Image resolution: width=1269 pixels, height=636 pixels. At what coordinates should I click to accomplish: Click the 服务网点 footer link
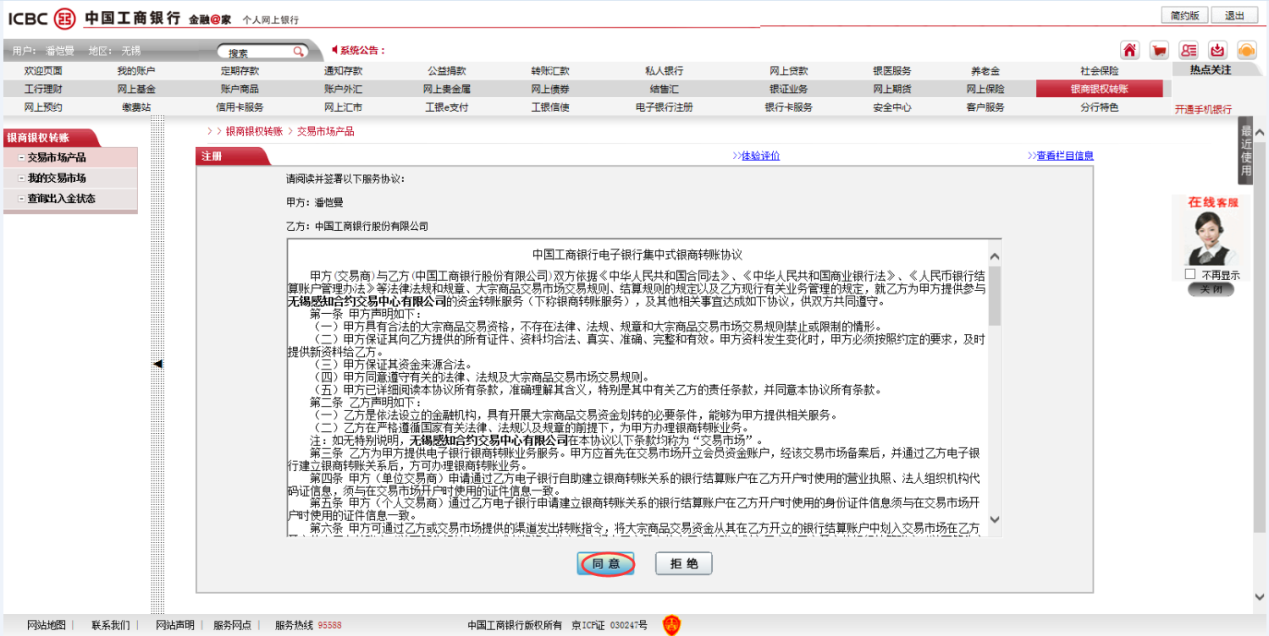[x=232, y=625]
